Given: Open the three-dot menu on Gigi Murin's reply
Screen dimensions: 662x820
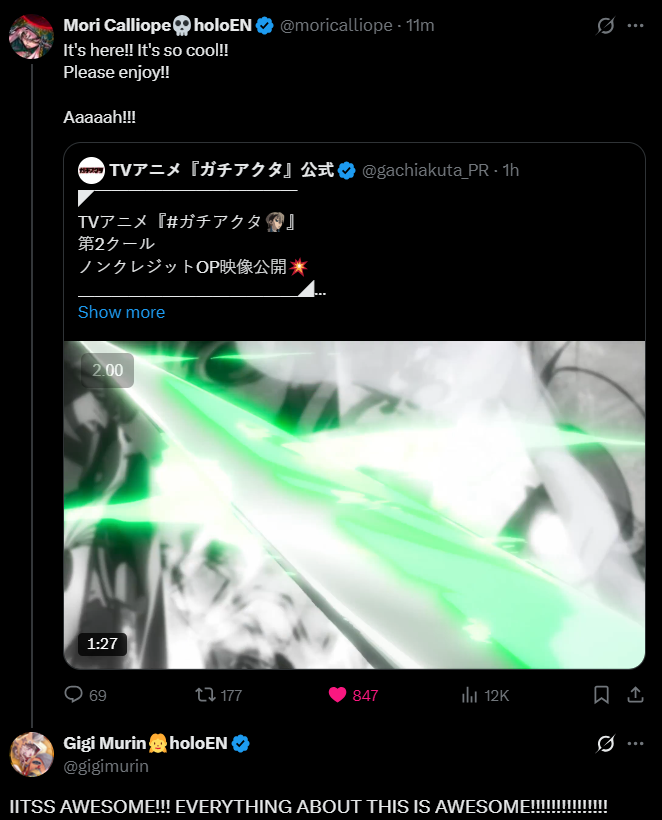Looking at the screenshot, I should point(635,744).
